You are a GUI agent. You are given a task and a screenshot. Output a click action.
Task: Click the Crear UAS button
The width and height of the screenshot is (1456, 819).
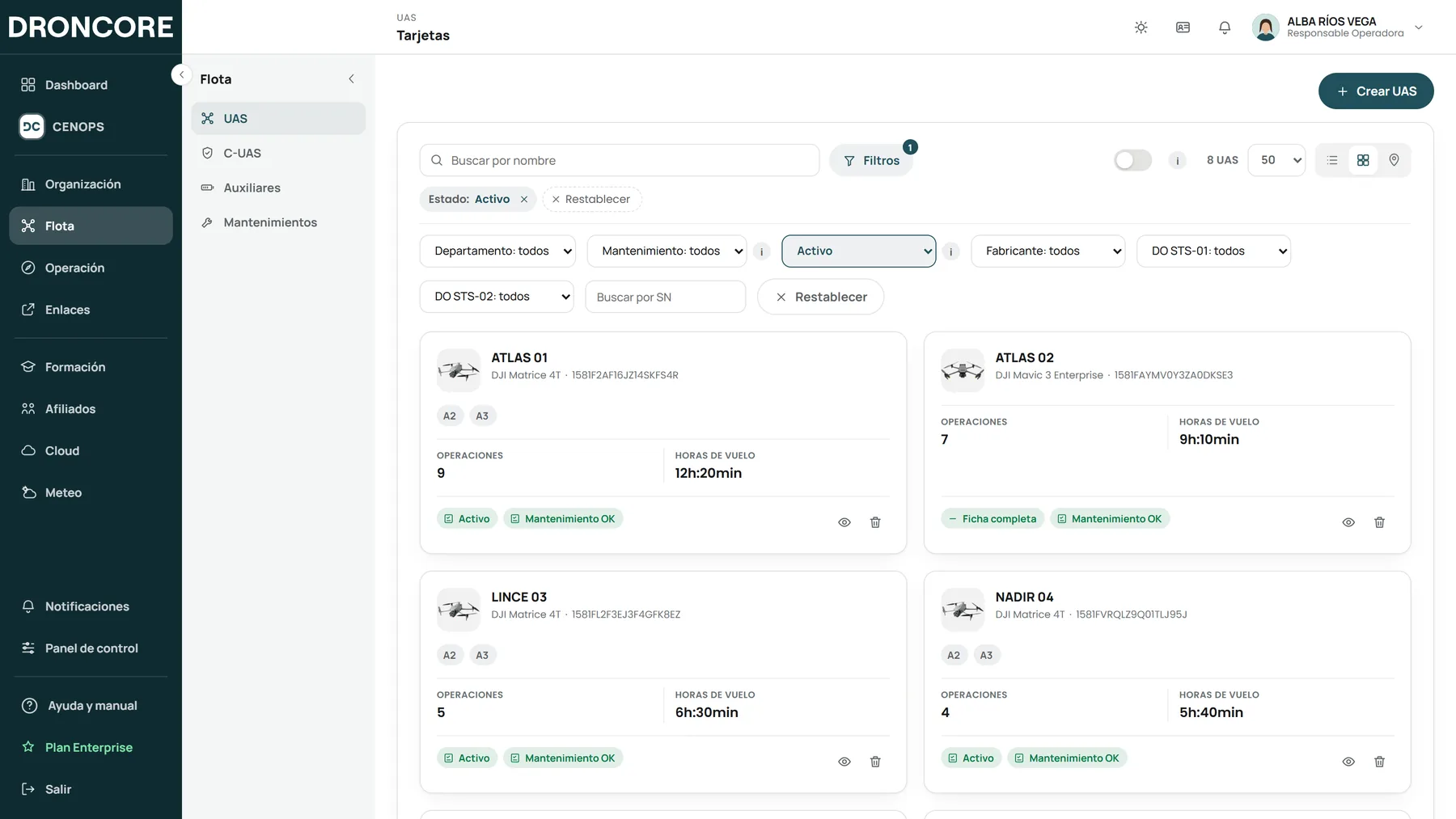click(1376, 91)
